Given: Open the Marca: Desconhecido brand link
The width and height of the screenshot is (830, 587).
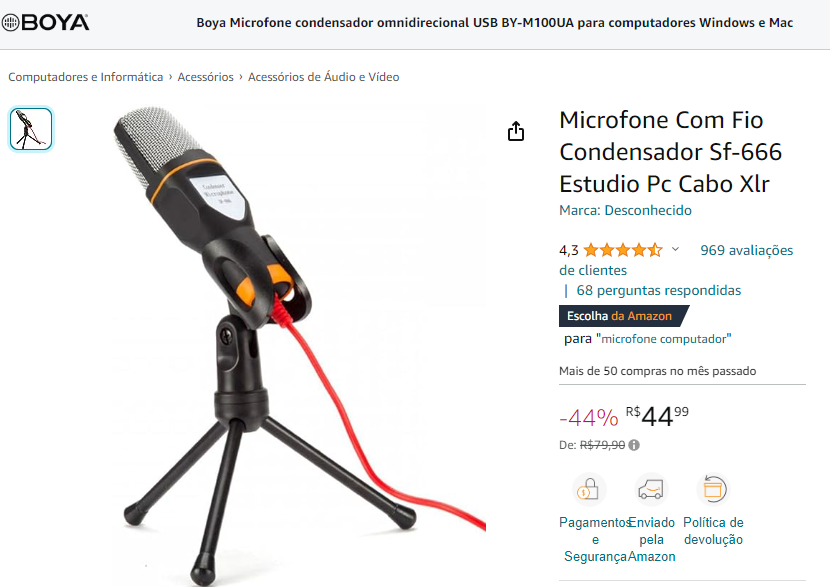Looking at the screenshot, I should 625,210.
